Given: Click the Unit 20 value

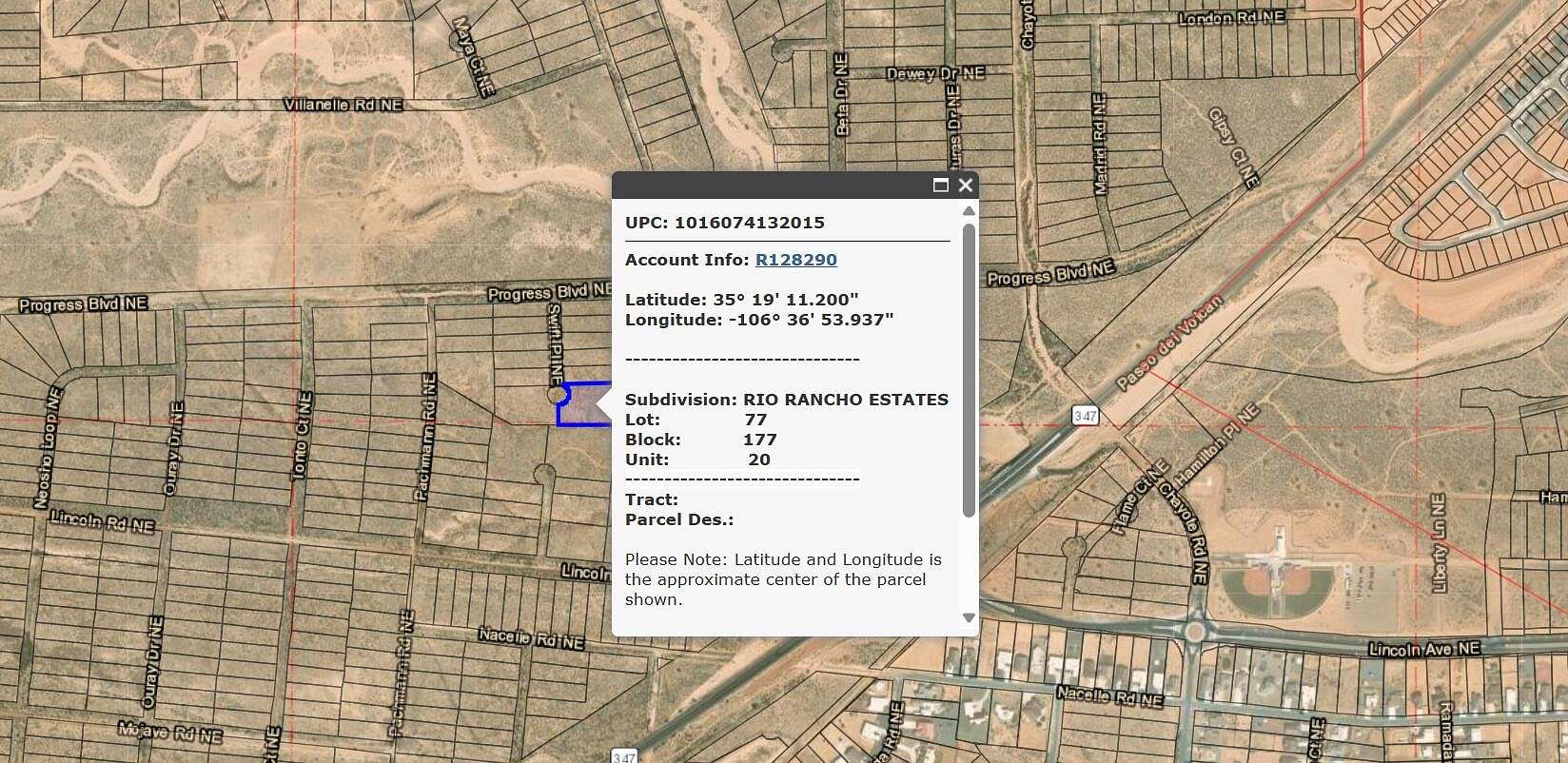Looking at the screenshot, I should click(759, 460).
